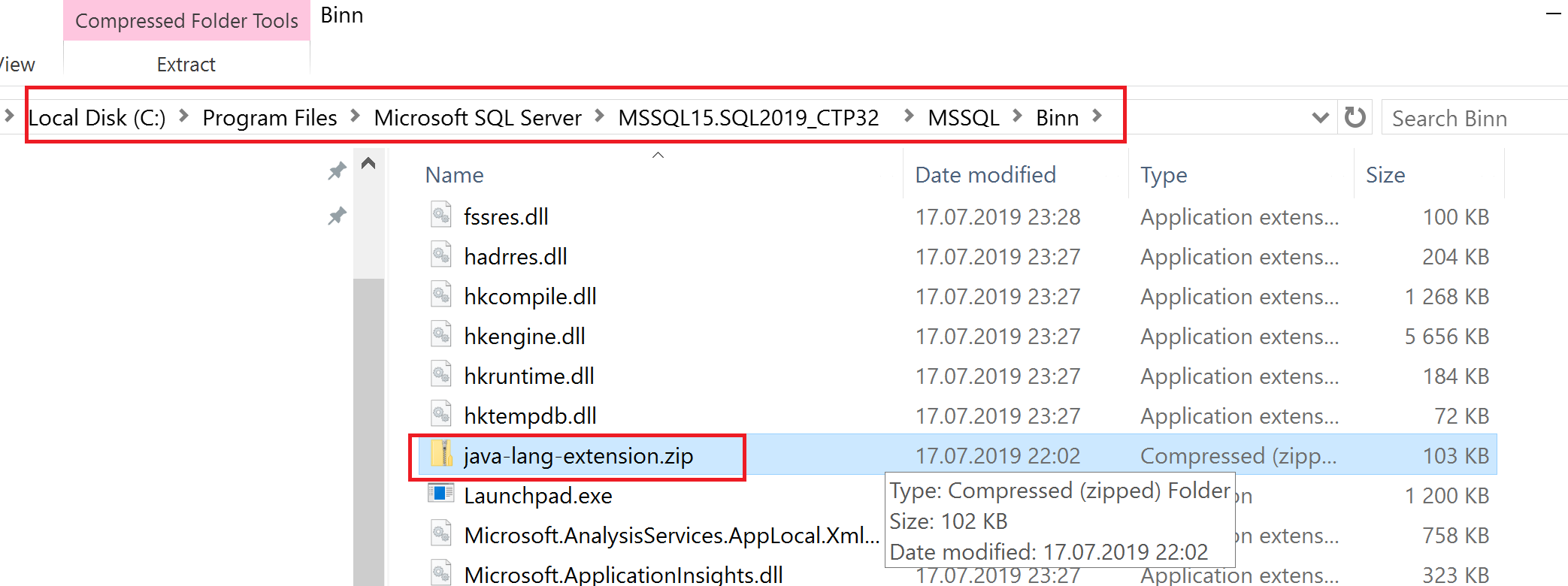Sort files by the Size column header
Screen dimensions: 1568x586
(x=1385, y=175)
